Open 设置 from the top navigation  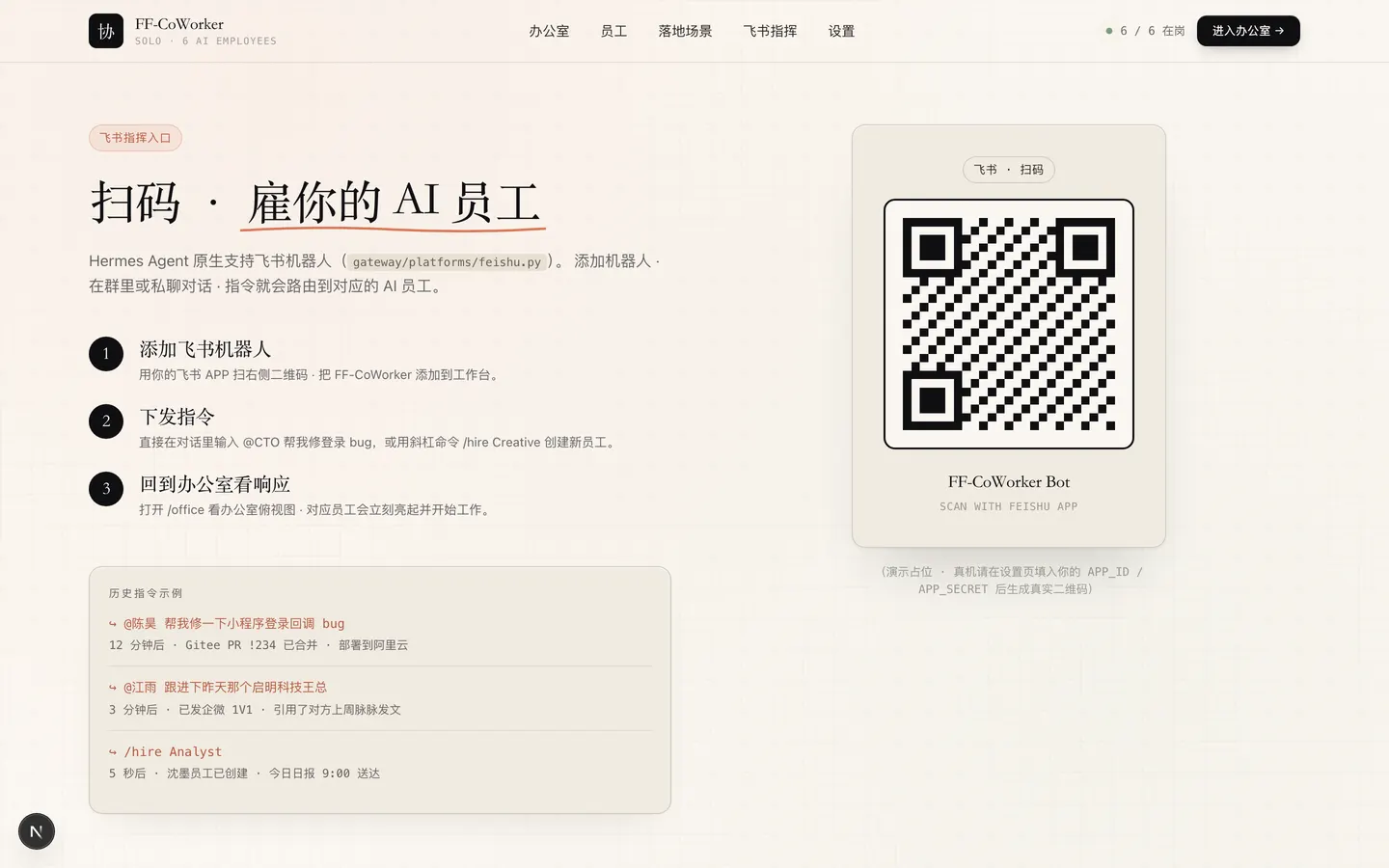tap(841, 31)
